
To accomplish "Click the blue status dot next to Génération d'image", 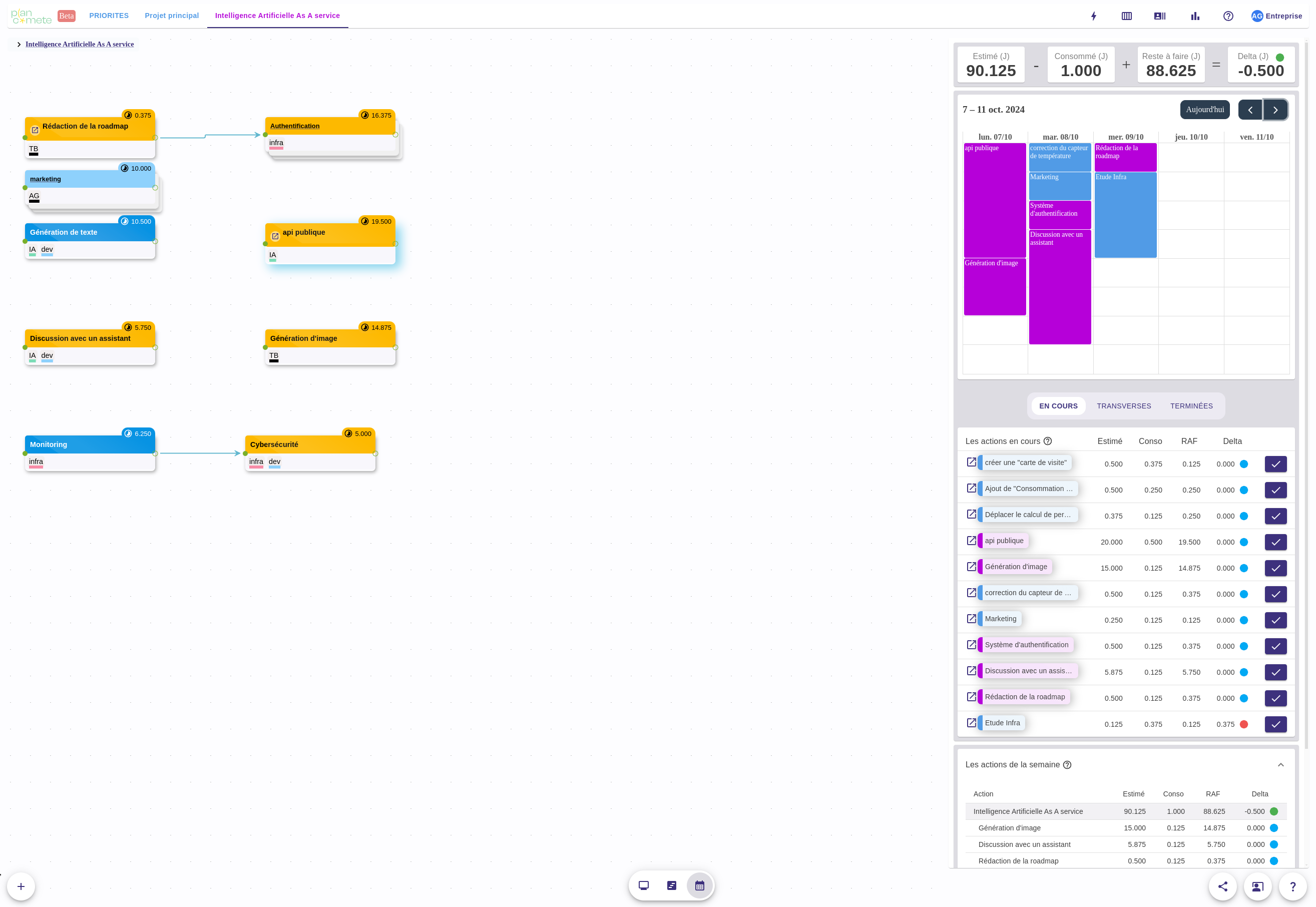I will tap(1244, 567).
